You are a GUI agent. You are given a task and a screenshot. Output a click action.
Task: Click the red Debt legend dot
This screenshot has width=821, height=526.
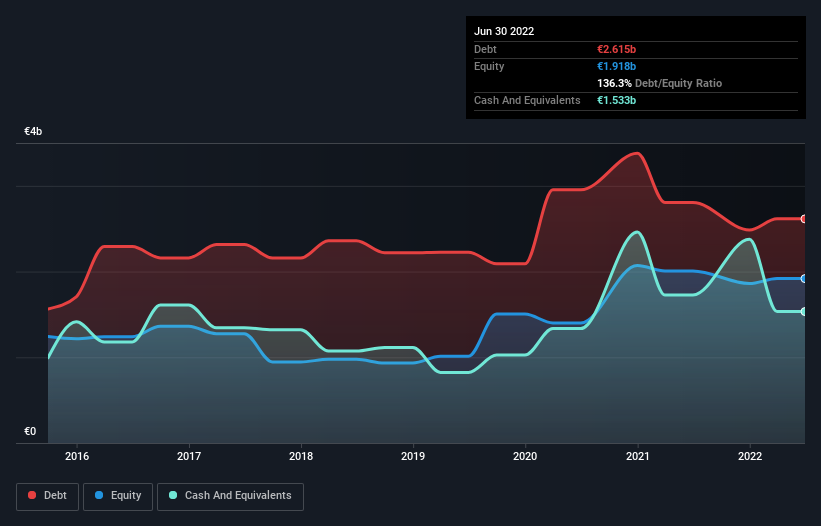click(32, 495)
